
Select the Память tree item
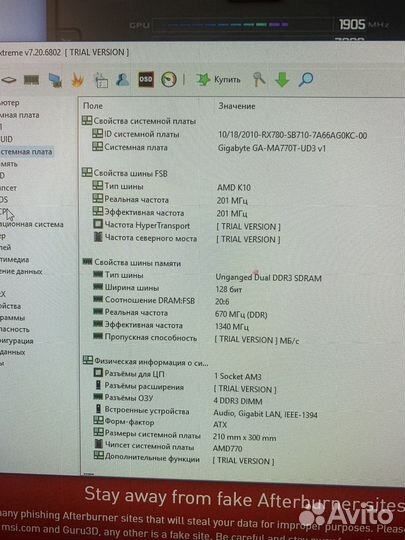pos(9,164)
